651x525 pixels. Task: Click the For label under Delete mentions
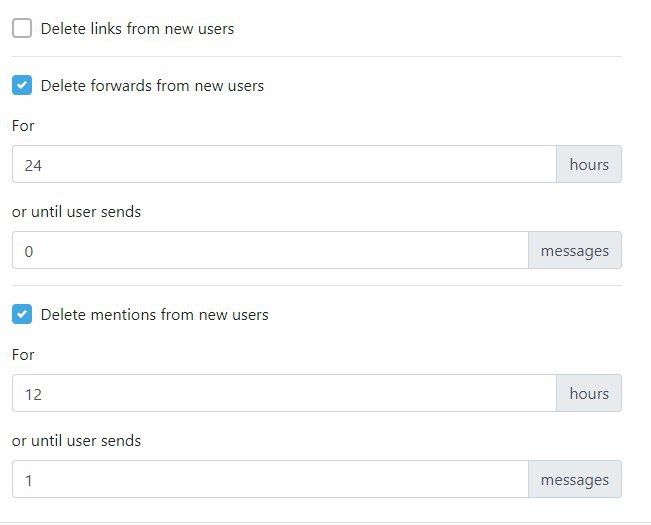23,355
